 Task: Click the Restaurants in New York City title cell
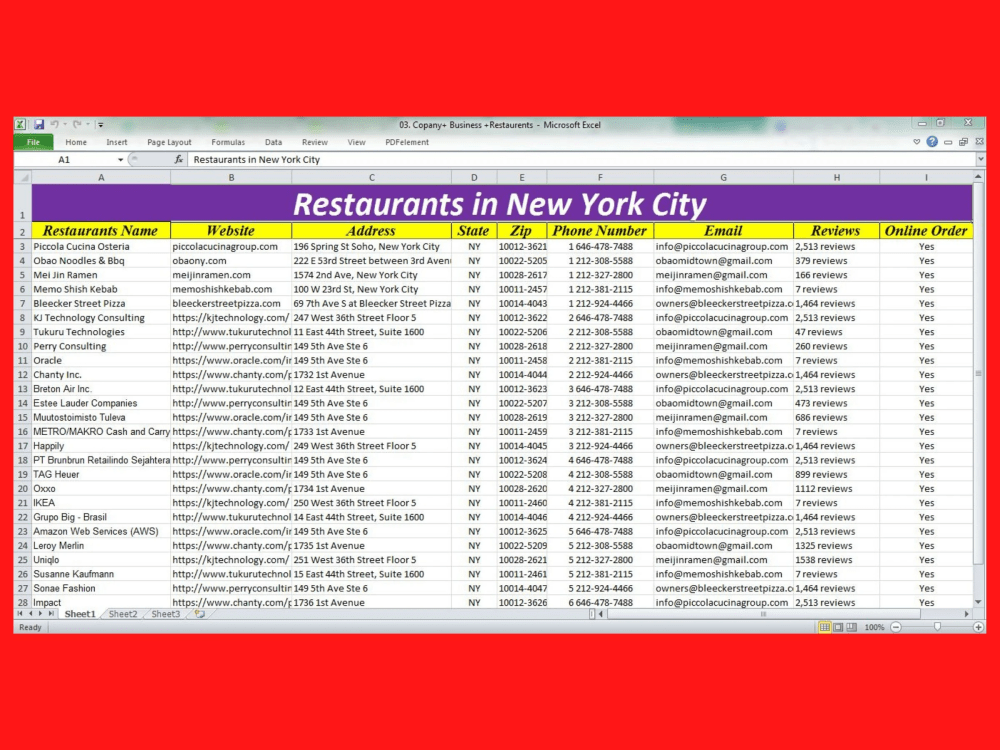502,203
